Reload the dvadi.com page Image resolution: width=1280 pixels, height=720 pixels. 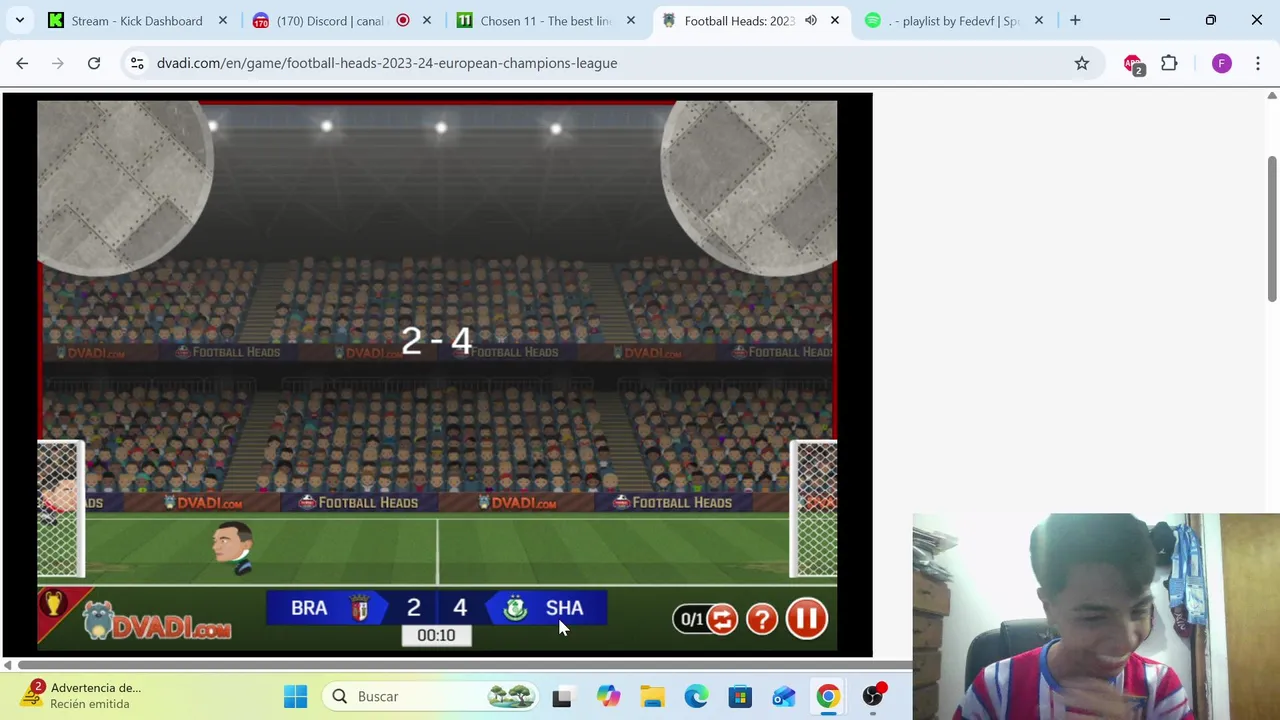click(x=94, y=63)
